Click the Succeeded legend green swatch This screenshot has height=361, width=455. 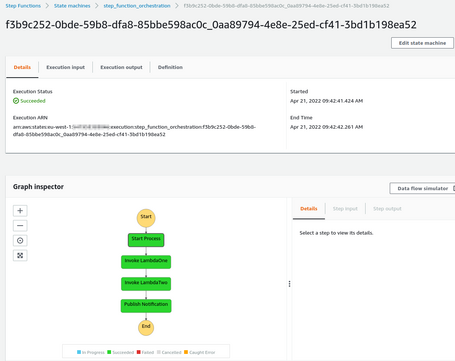(109, 352)
